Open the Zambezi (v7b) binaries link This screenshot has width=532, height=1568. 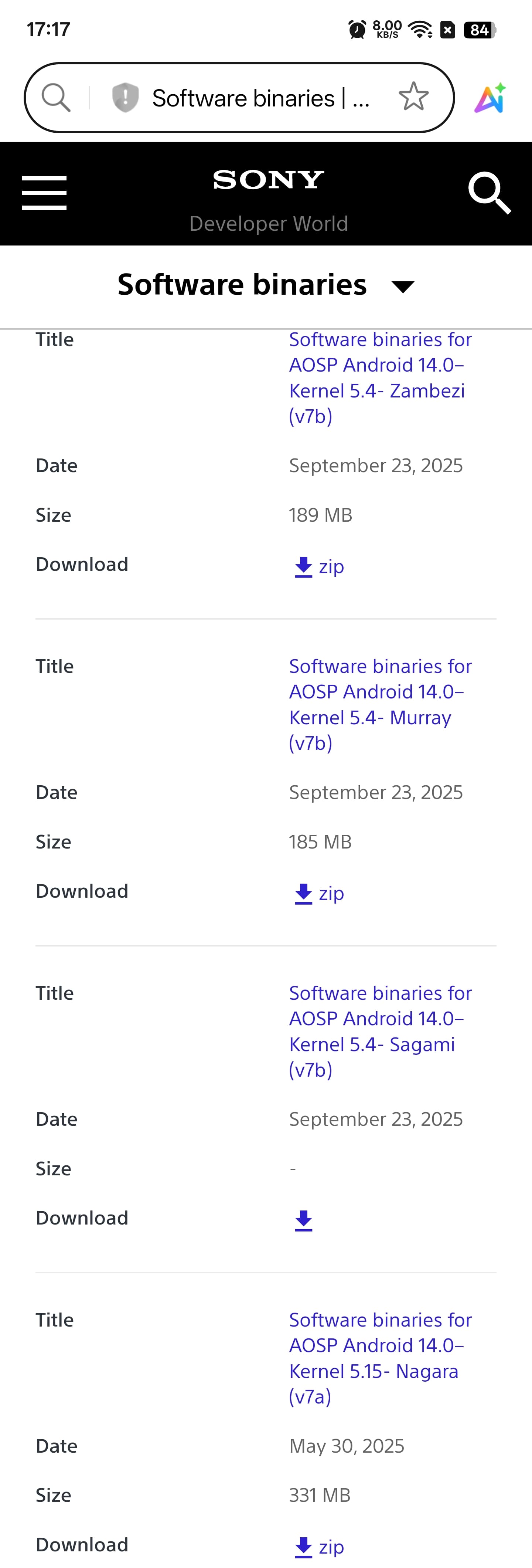click(x=379, y=377)
